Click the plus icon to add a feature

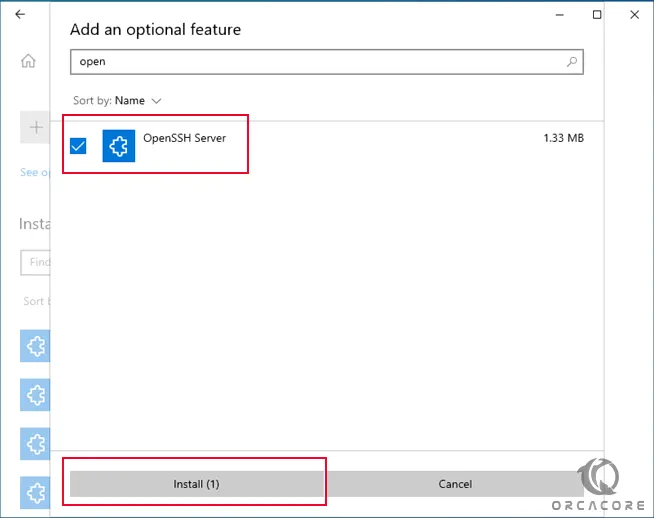click(x=35, y=127)
